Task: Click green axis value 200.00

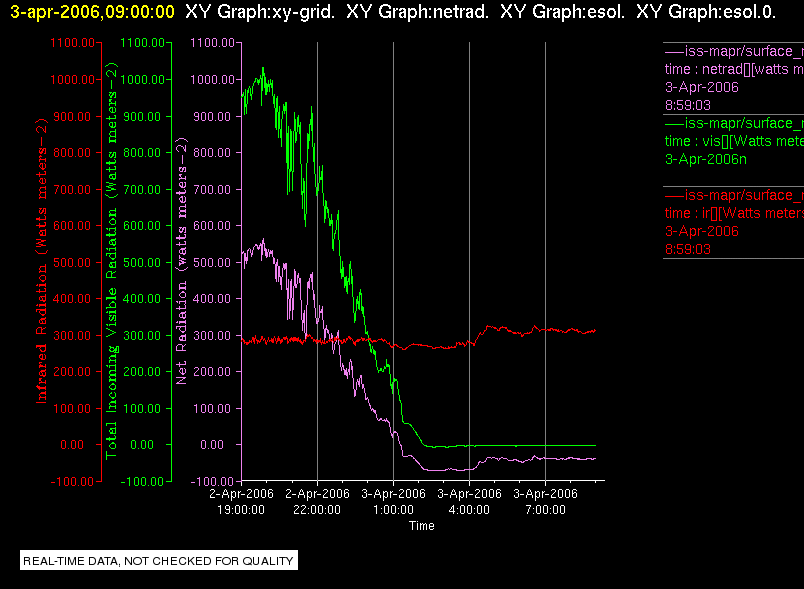Action: [x=142, y=372]
